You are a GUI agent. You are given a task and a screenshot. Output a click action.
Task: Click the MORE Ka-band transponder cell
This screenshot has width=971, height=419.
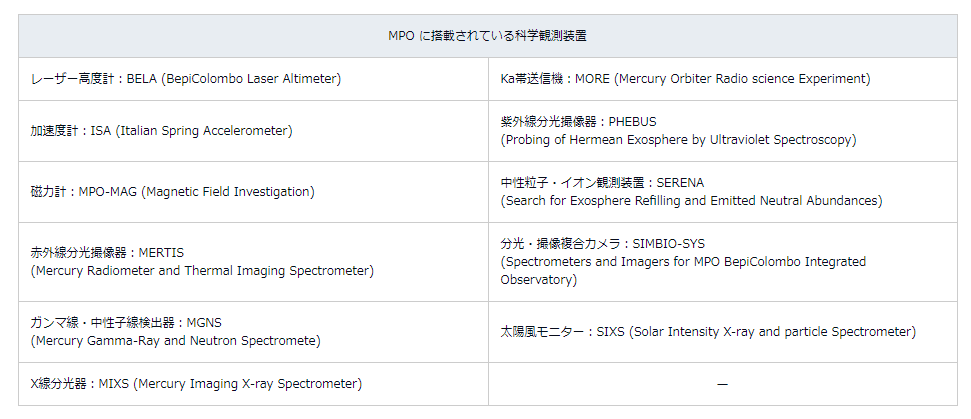tap(685, 79)
